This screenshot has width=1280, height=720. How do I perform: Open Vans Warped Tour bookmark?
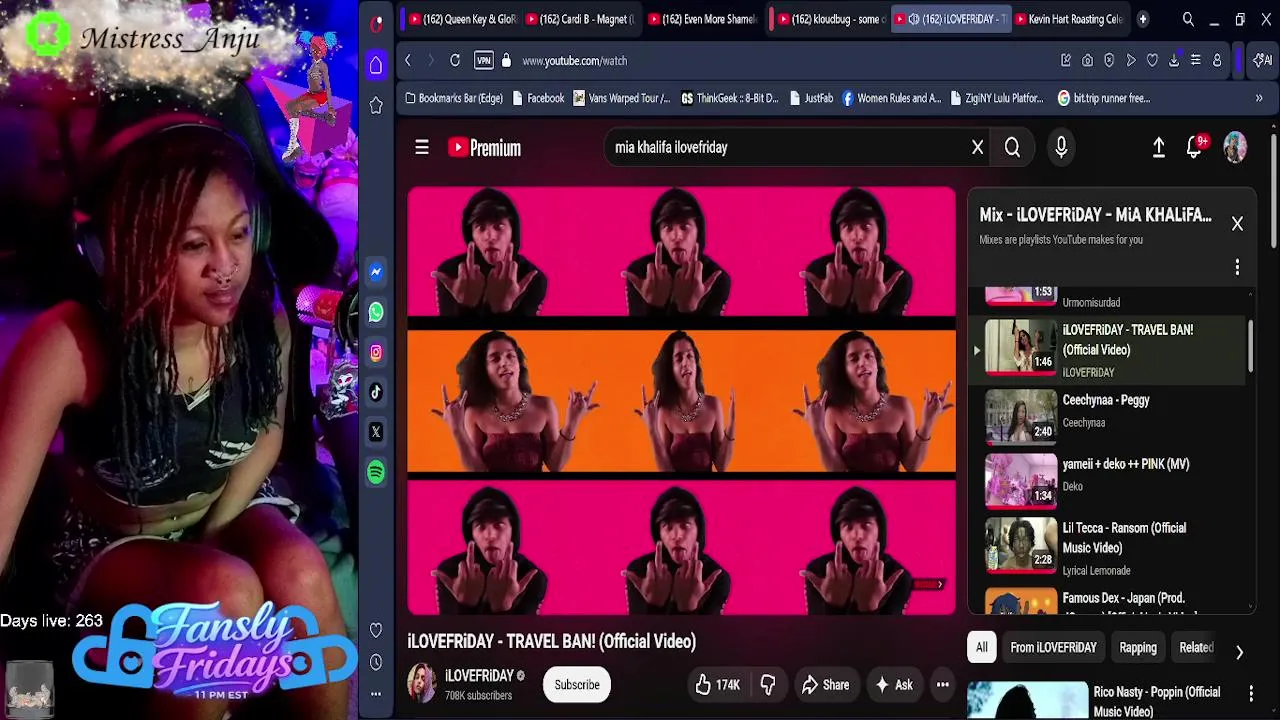point(621,98)
